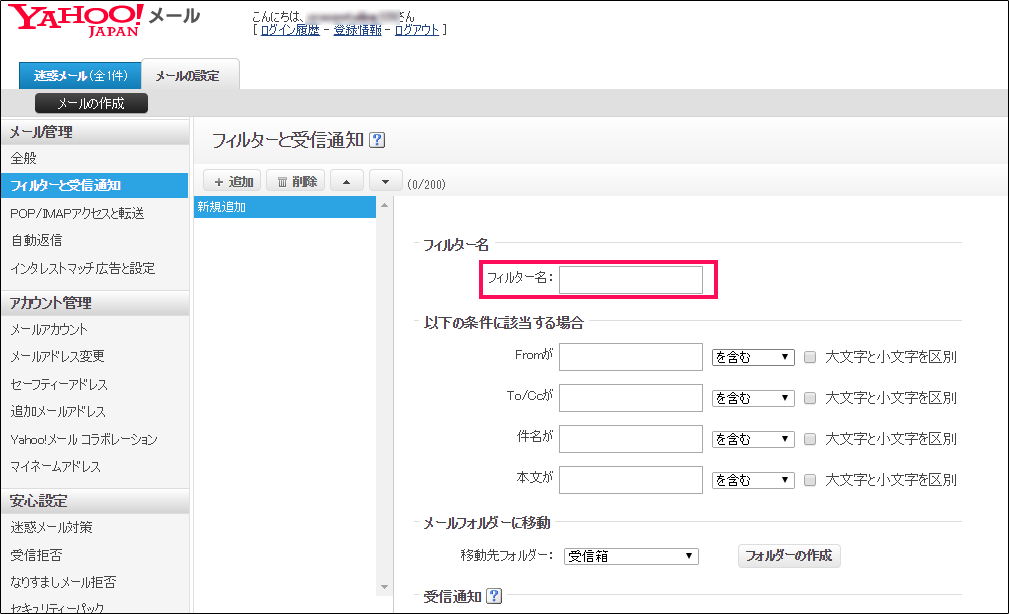Enable 大文字と小文字を区別 for the From condition

tap(810, 356)
